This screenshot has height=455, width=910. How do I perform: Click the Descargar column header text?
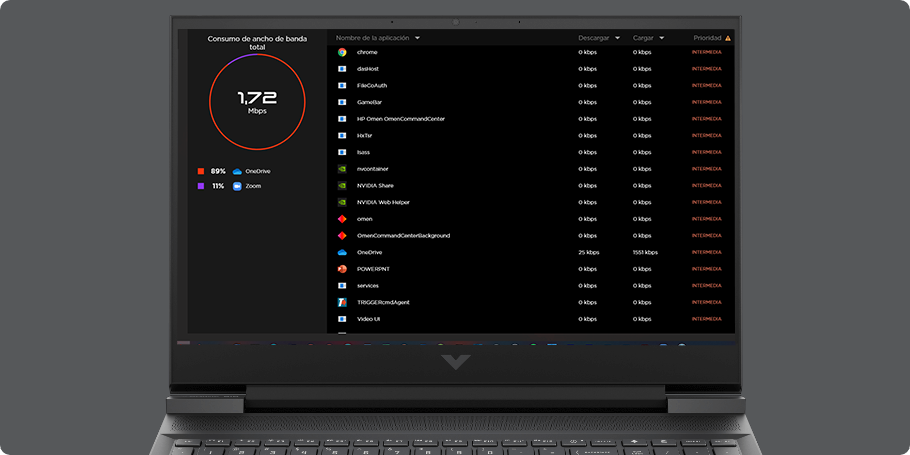(594, 38)
